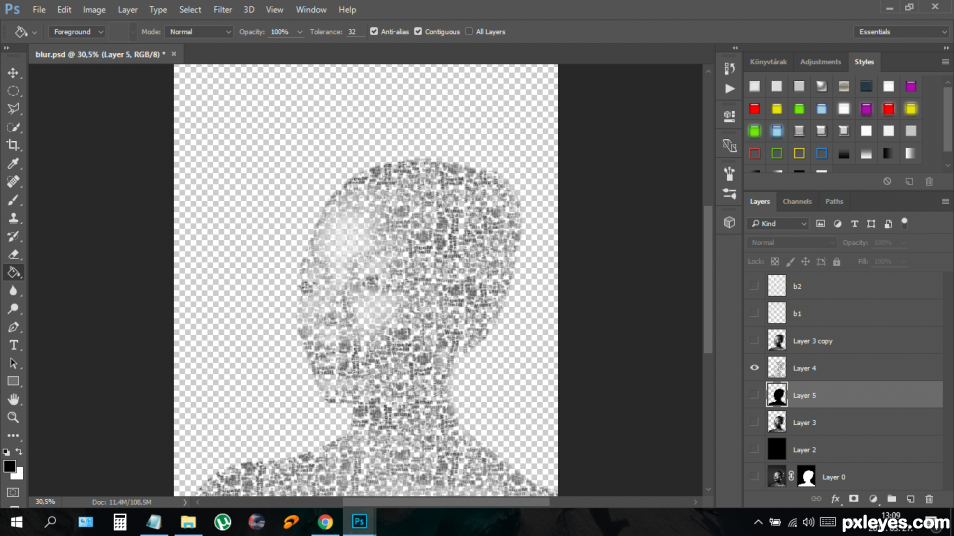
Task: Select the b1 layer row
Action: 844,313
